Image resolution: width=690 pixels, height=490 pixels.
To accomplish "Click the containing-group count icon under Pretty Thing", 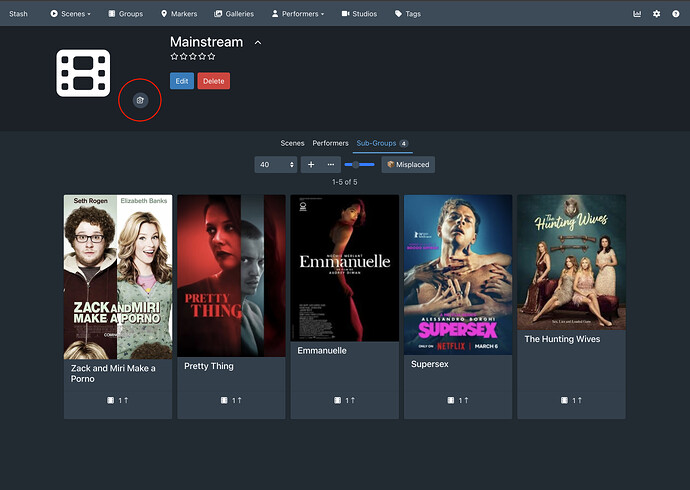I will pos(231,400).
